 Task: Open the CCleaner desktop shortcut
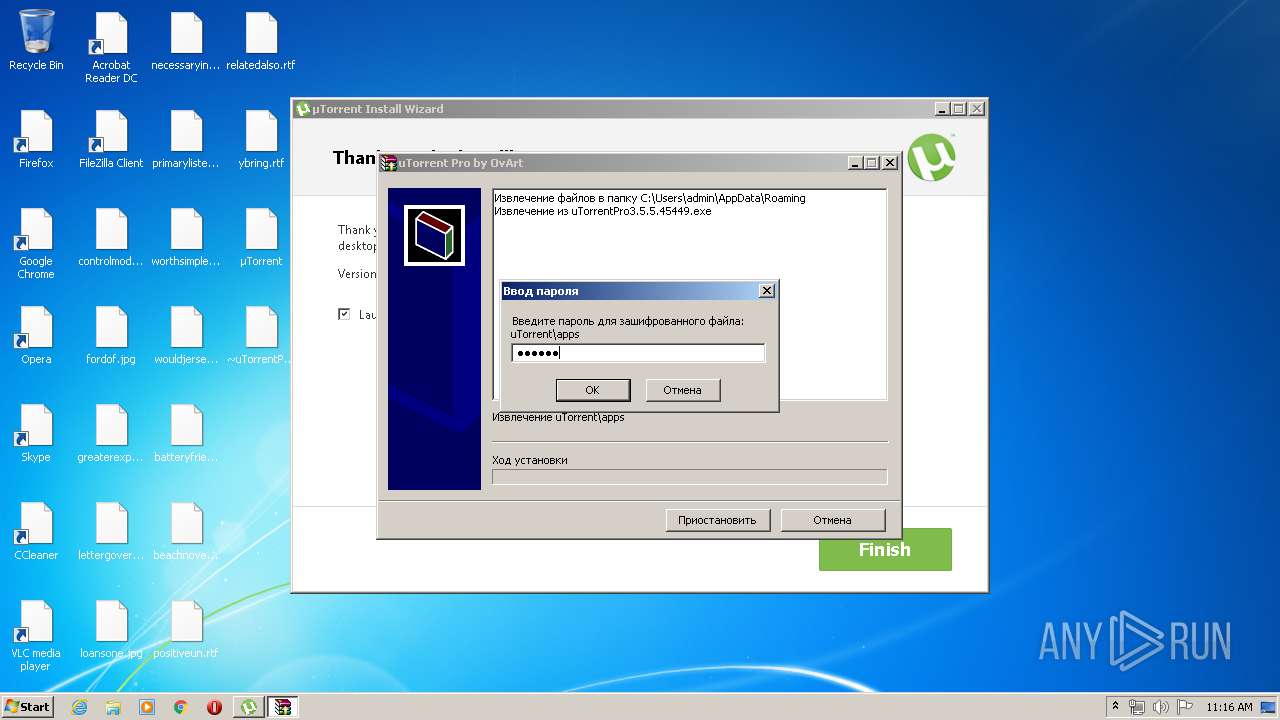coord(36,530)
